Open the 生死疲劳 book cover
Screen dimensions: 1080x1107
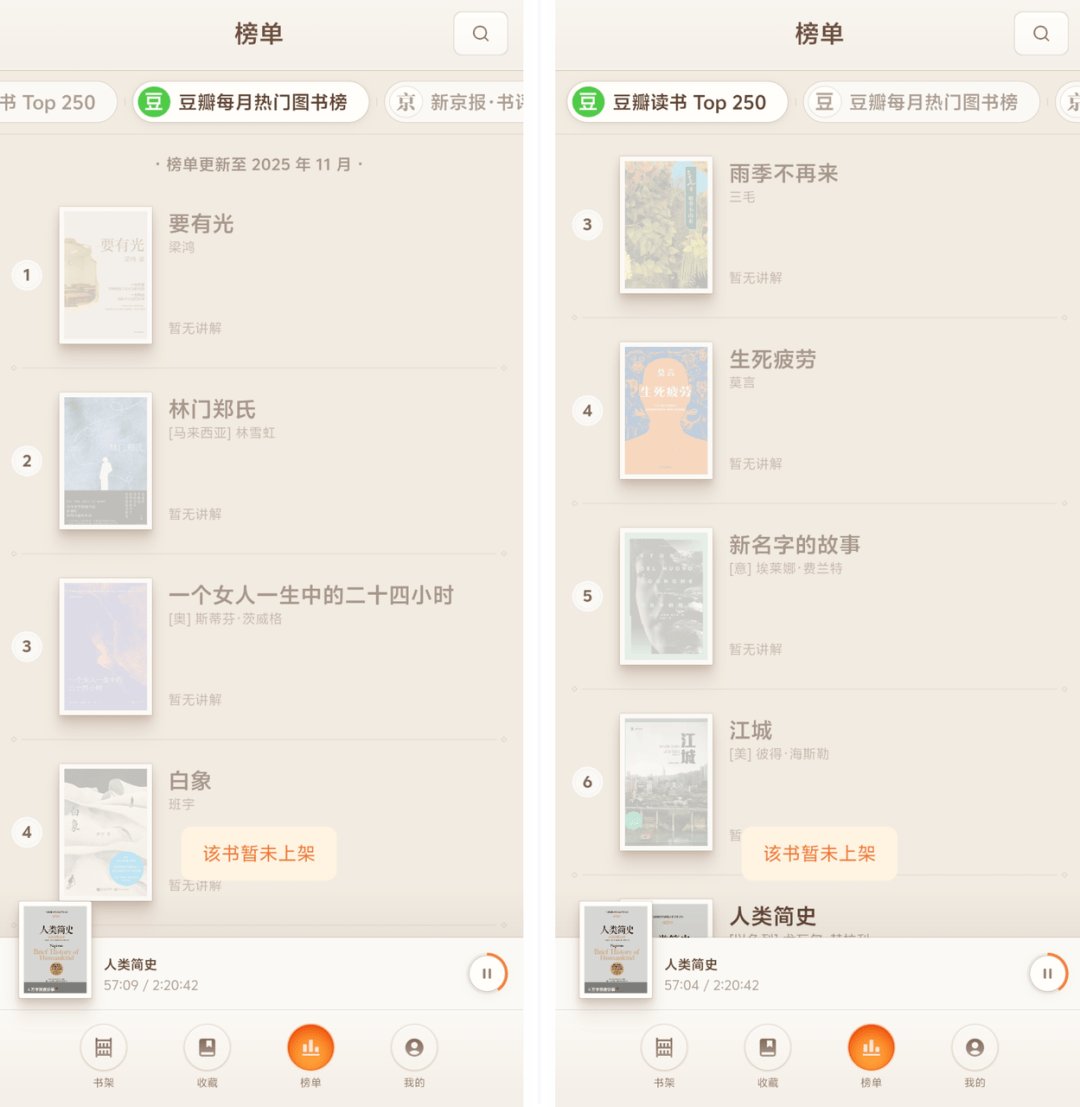pos(666,410)
